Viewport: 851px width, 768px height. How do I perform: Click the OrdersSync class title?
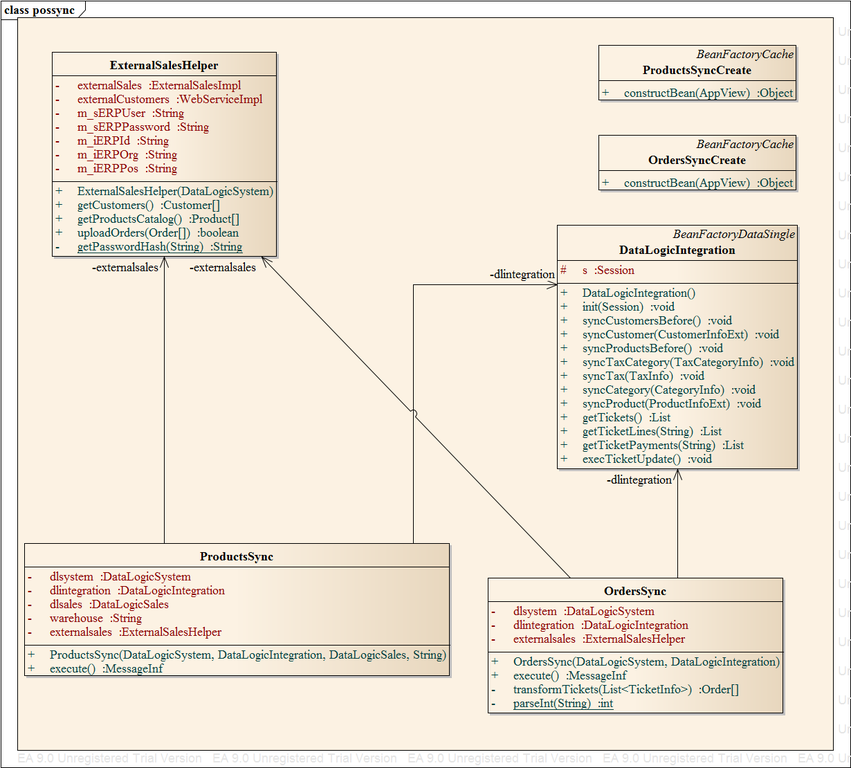point(635,591)
